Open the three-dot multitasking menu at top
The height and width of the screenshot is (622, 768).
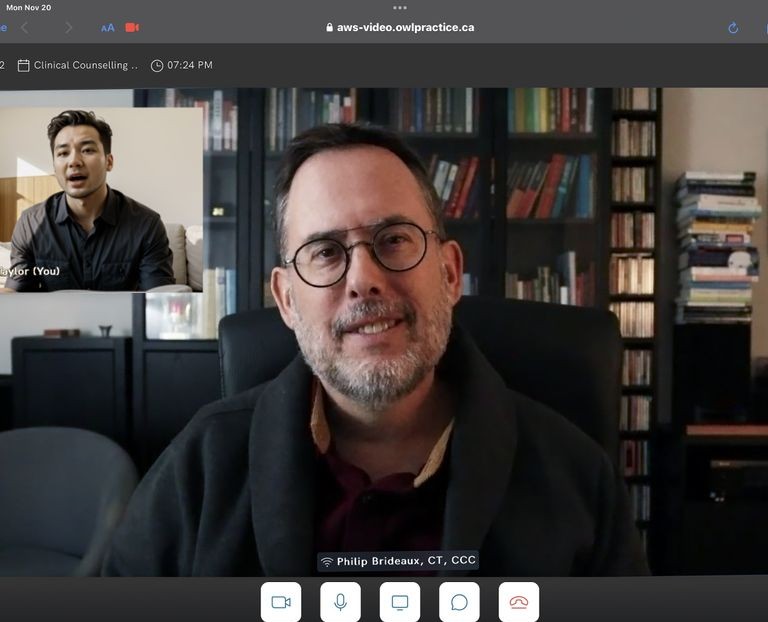point(400,7)
